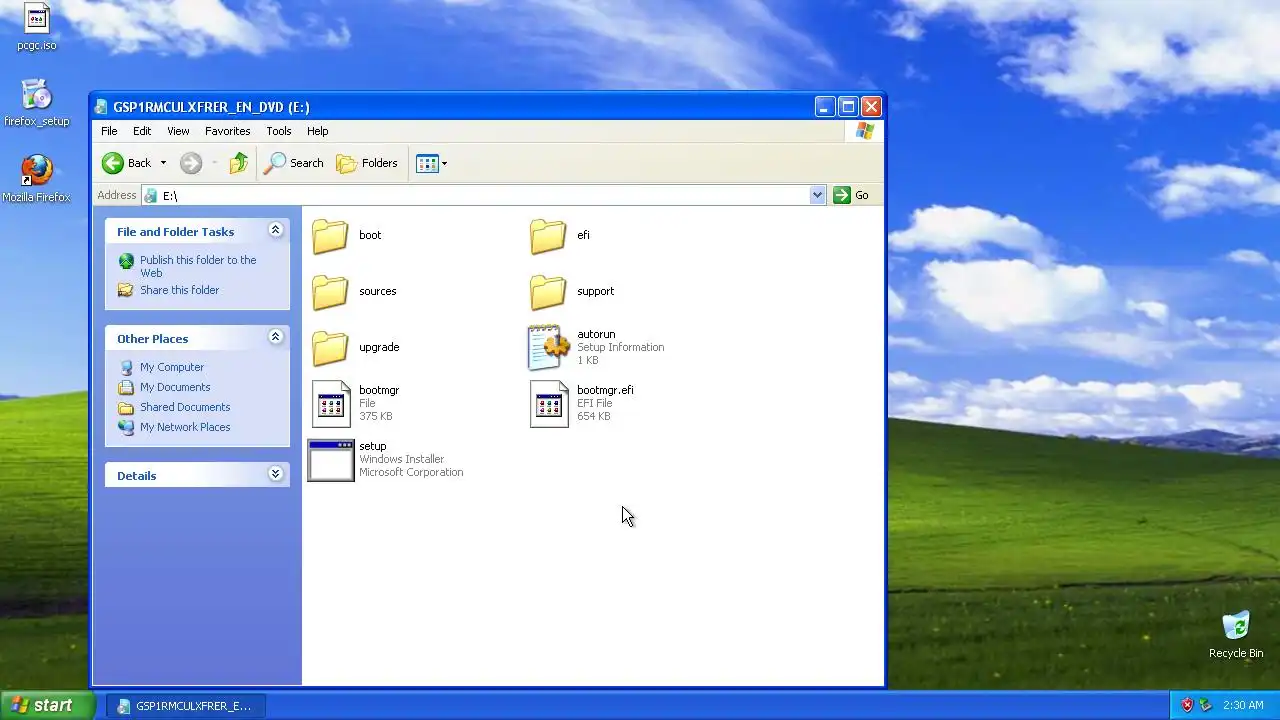Click GSP1RMCULXFRER taskbar window button
Screen dimensions: 1280x720
[185, 706]
